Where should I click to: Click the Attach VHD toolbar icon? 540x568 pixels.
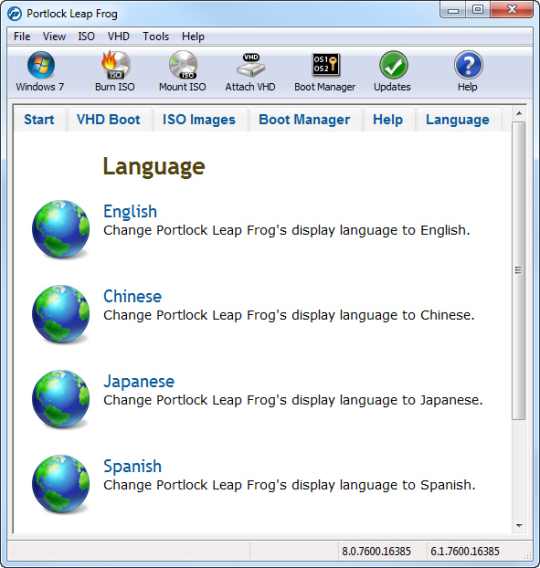pyautogui.click(x=250, y=65)
